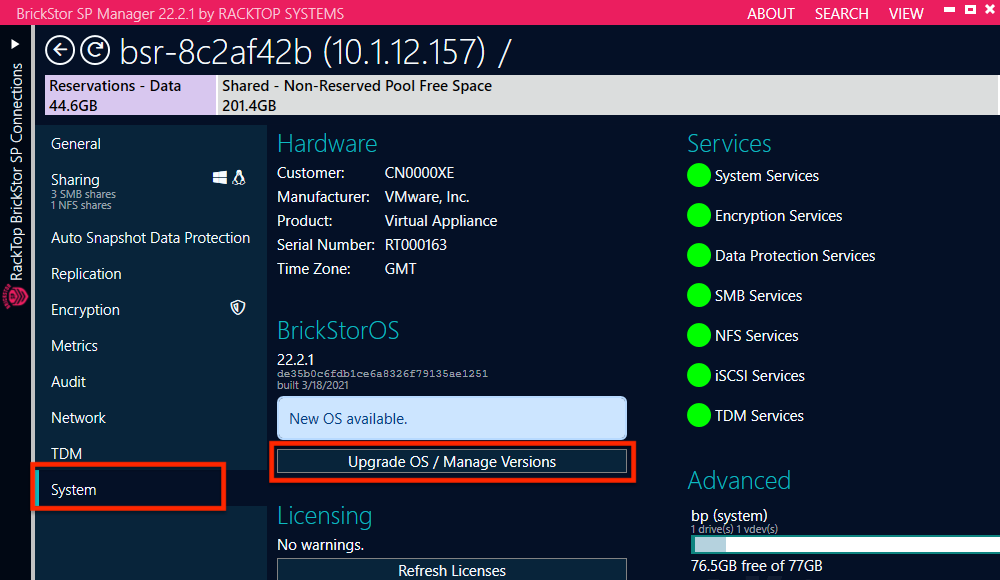Click the Refresh Licenses button
Viewport: 1000px width, 580px height.
[451, 570]
